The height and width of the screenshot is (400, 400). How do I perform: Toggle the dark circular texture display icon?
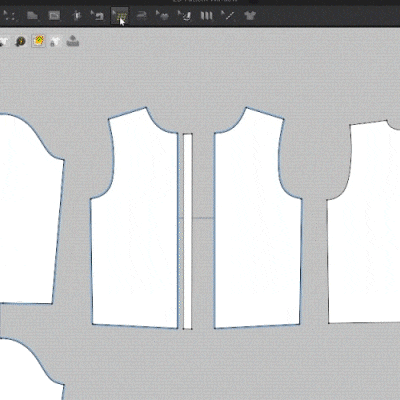pos(21,42)
